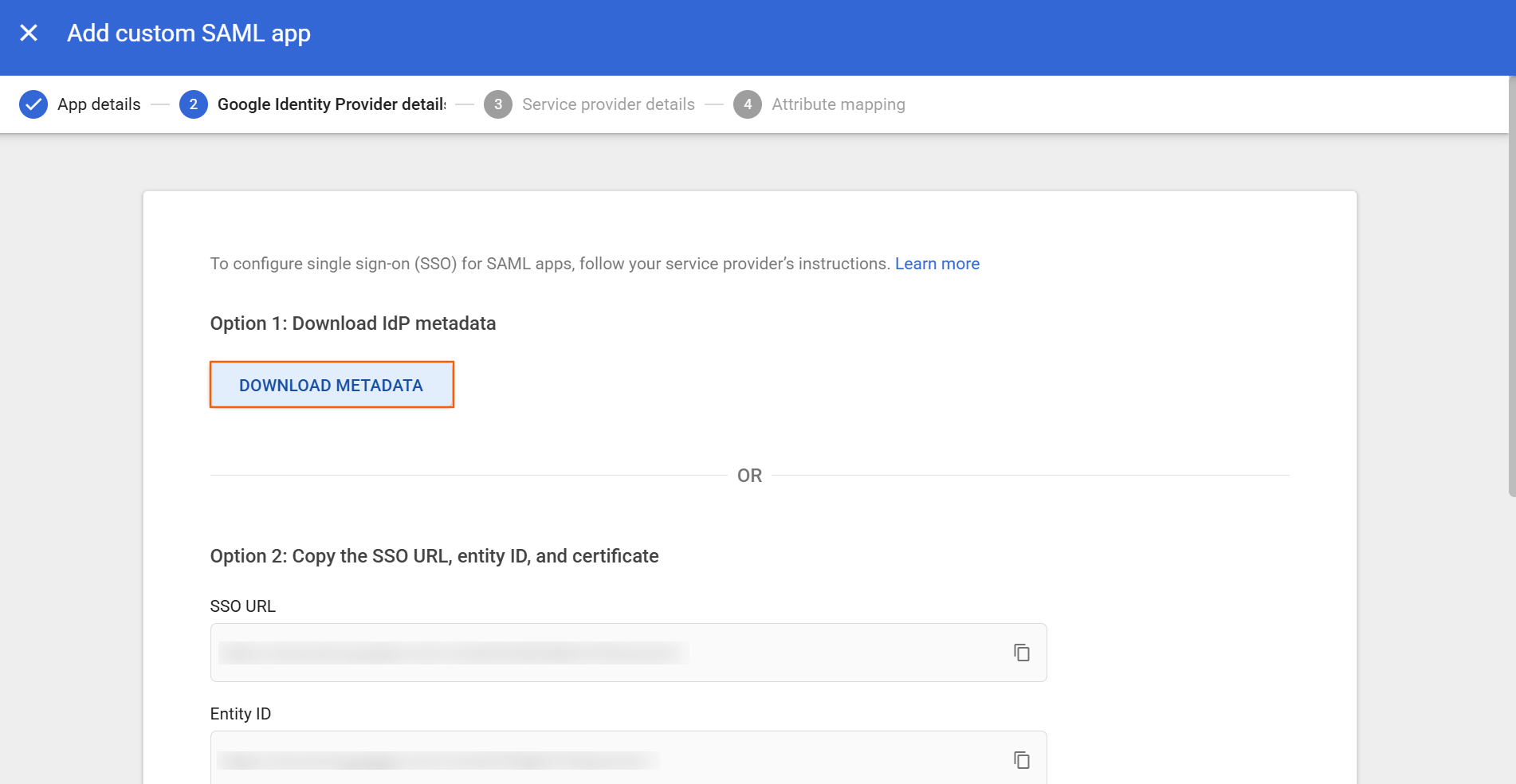Screen dimensions: 1516x784
Task: Click the 'OR' separator text
Action: 749,476
